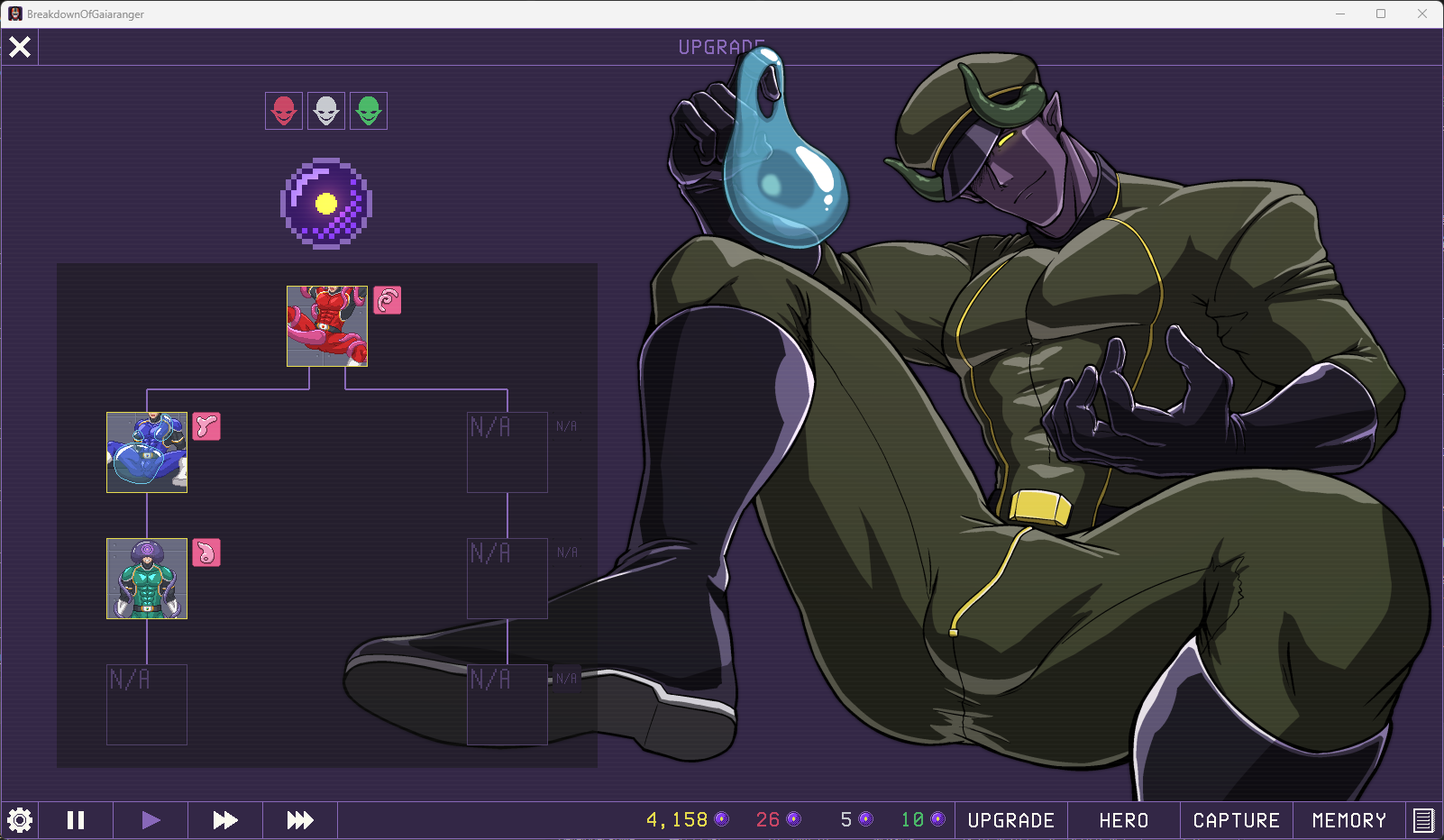Pause the game
This screenshot has width=1444, height=840.
coord(76,820)
